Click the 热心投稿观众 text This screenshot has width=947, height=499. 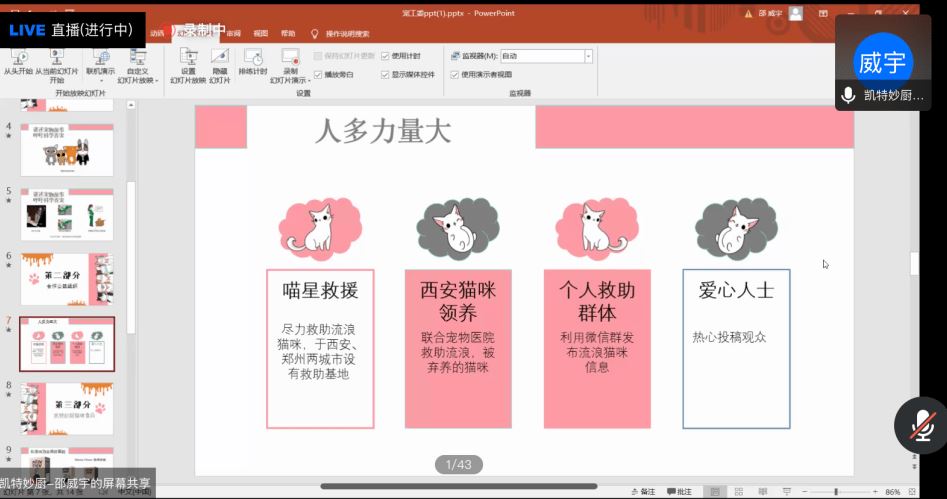coord(729,337)
